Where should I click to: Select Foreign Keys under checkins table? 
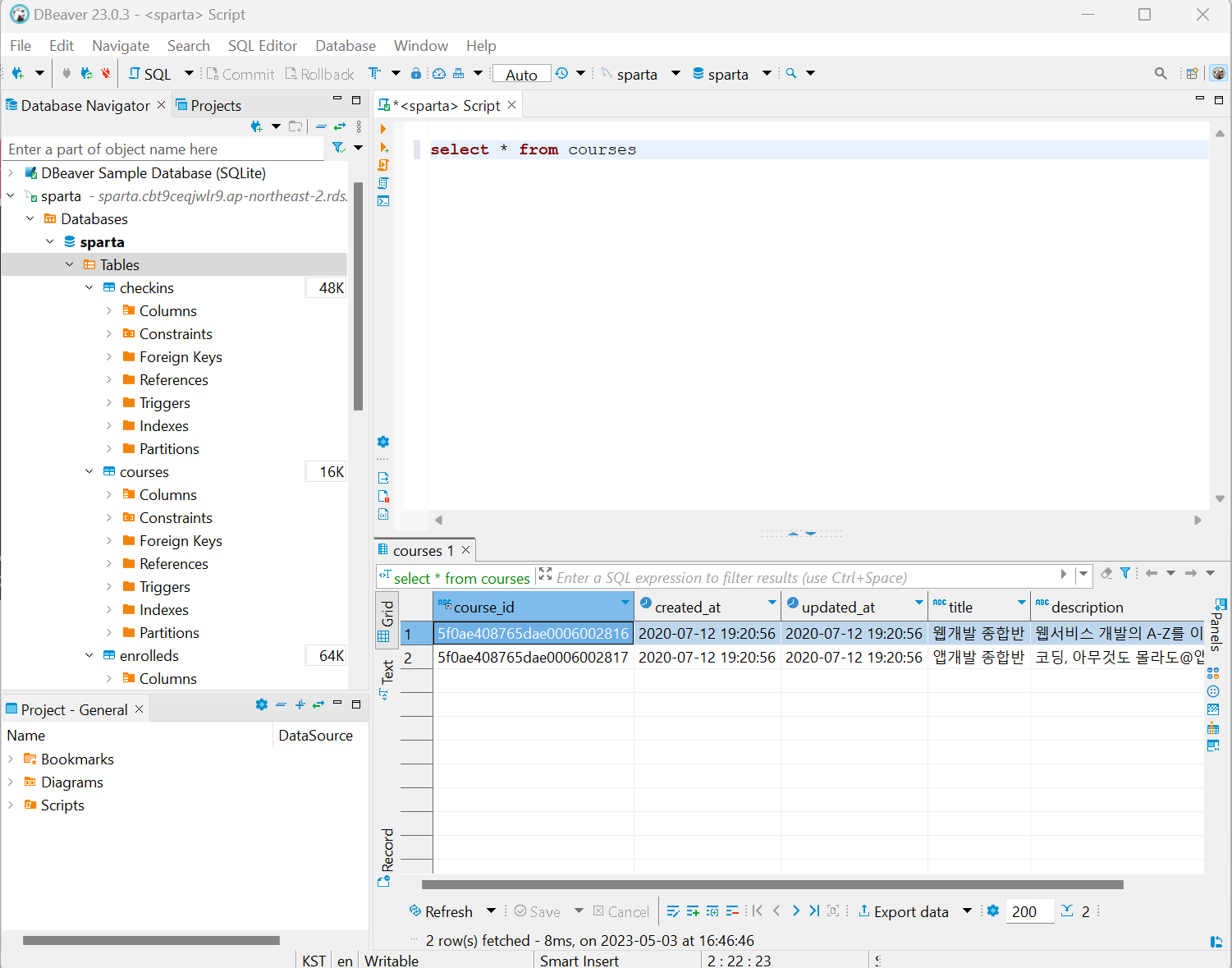(x=181, y=357)
